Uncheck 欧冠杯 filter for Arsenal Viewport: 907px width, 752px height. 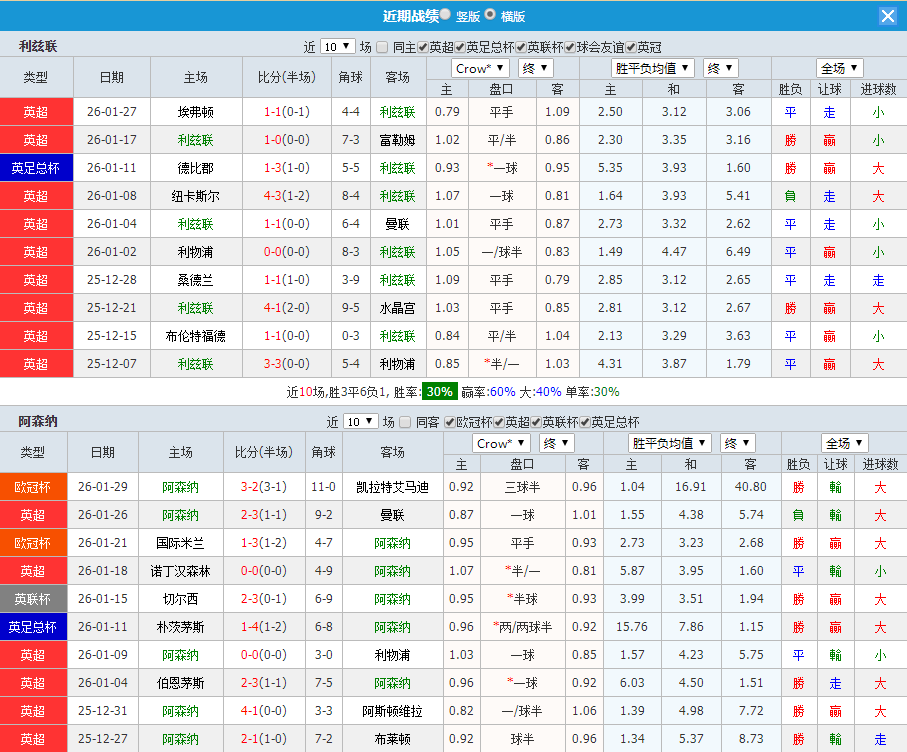(x=450, y=424)
